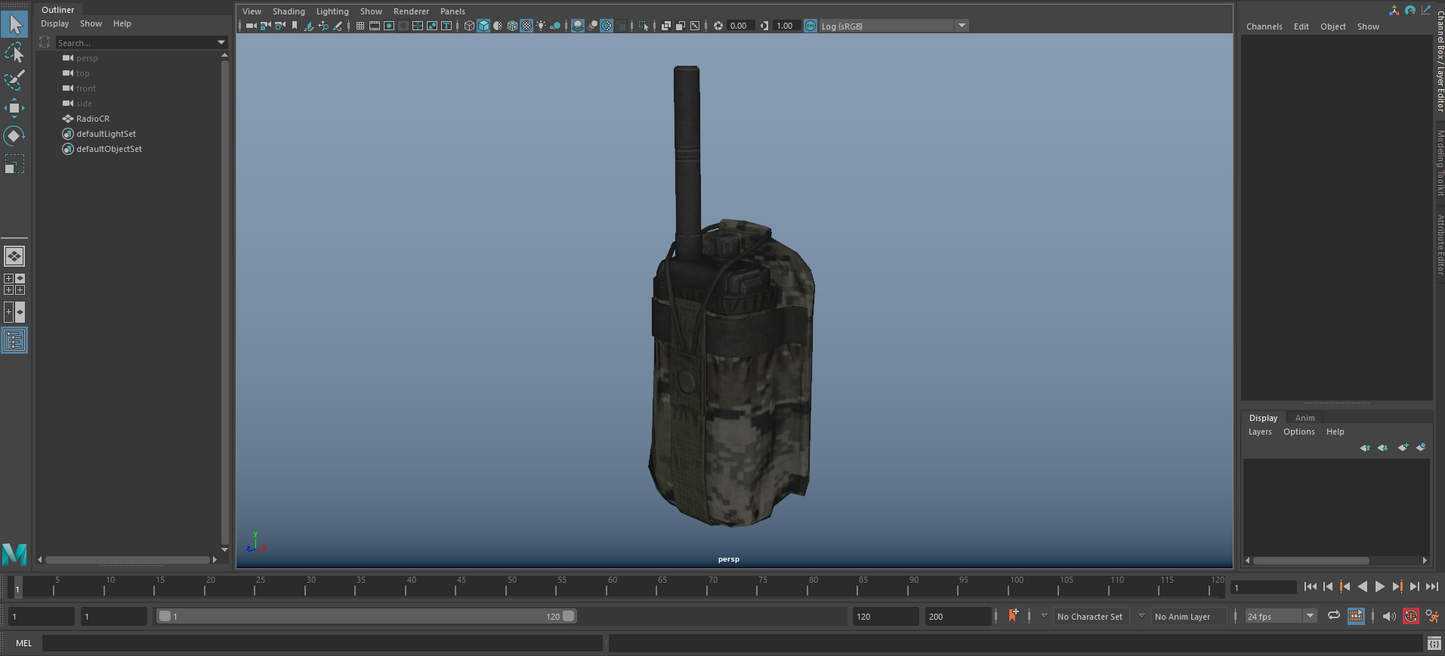This screenshot has height=656, width=1445.
Task: Select RadioCR in the Outliner
Action: tap(92, 119)
